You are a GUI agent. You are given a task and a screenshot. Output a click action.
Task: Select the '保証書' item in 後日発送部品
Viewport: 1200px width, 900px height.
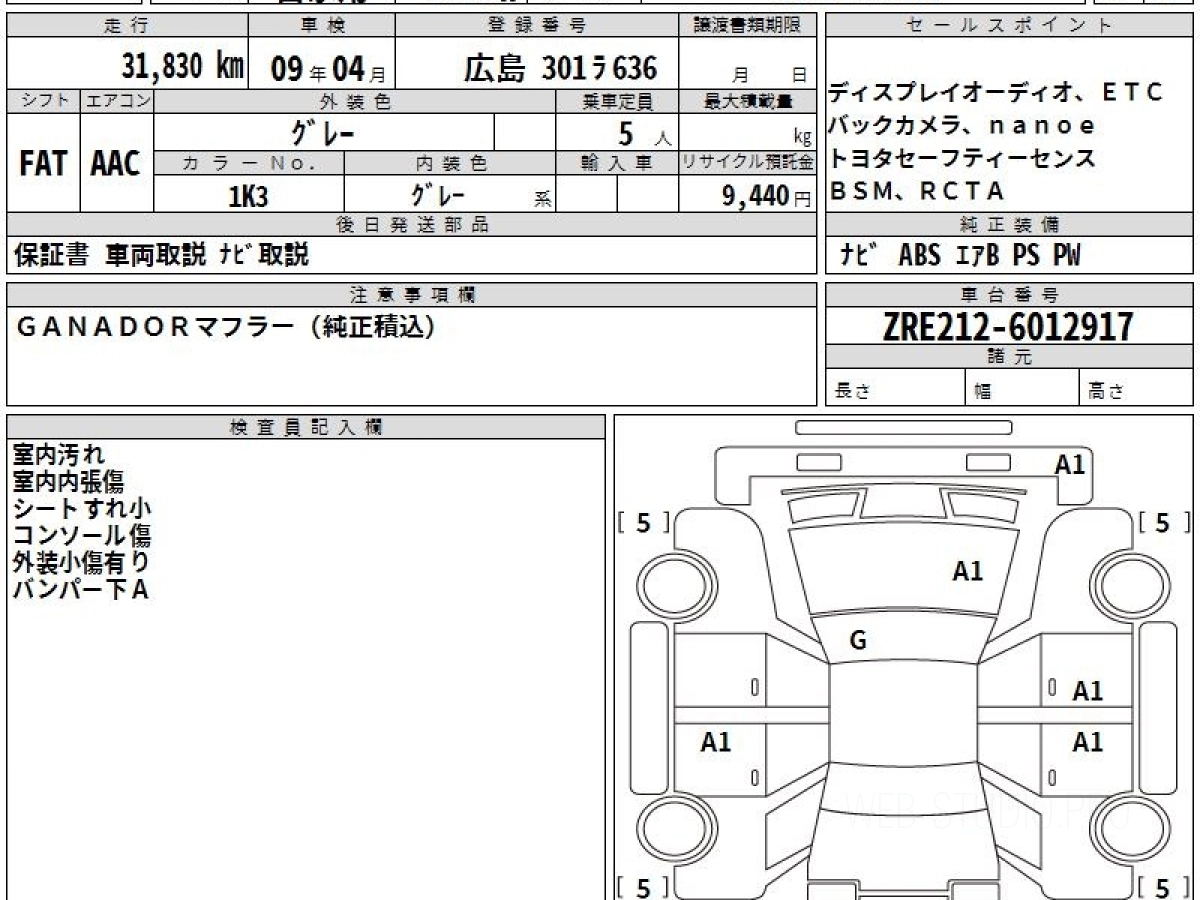tap(51, 255)
